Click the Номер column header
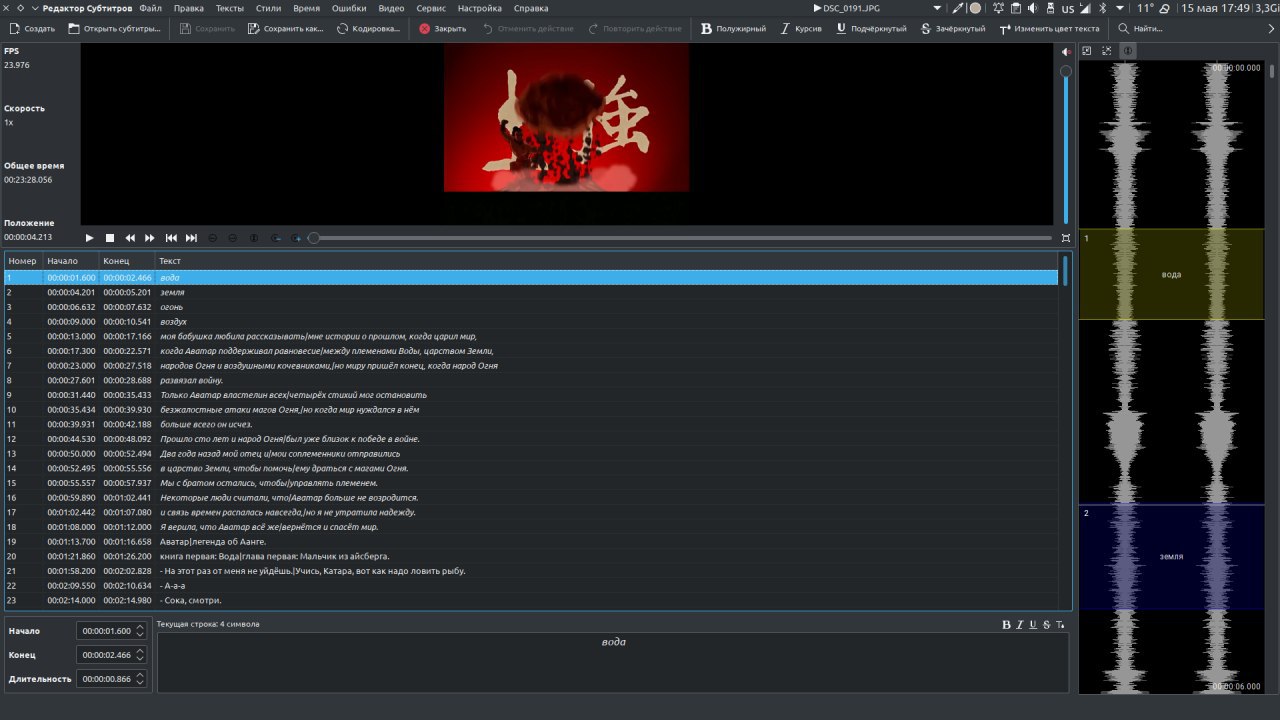 click(23, 261)
